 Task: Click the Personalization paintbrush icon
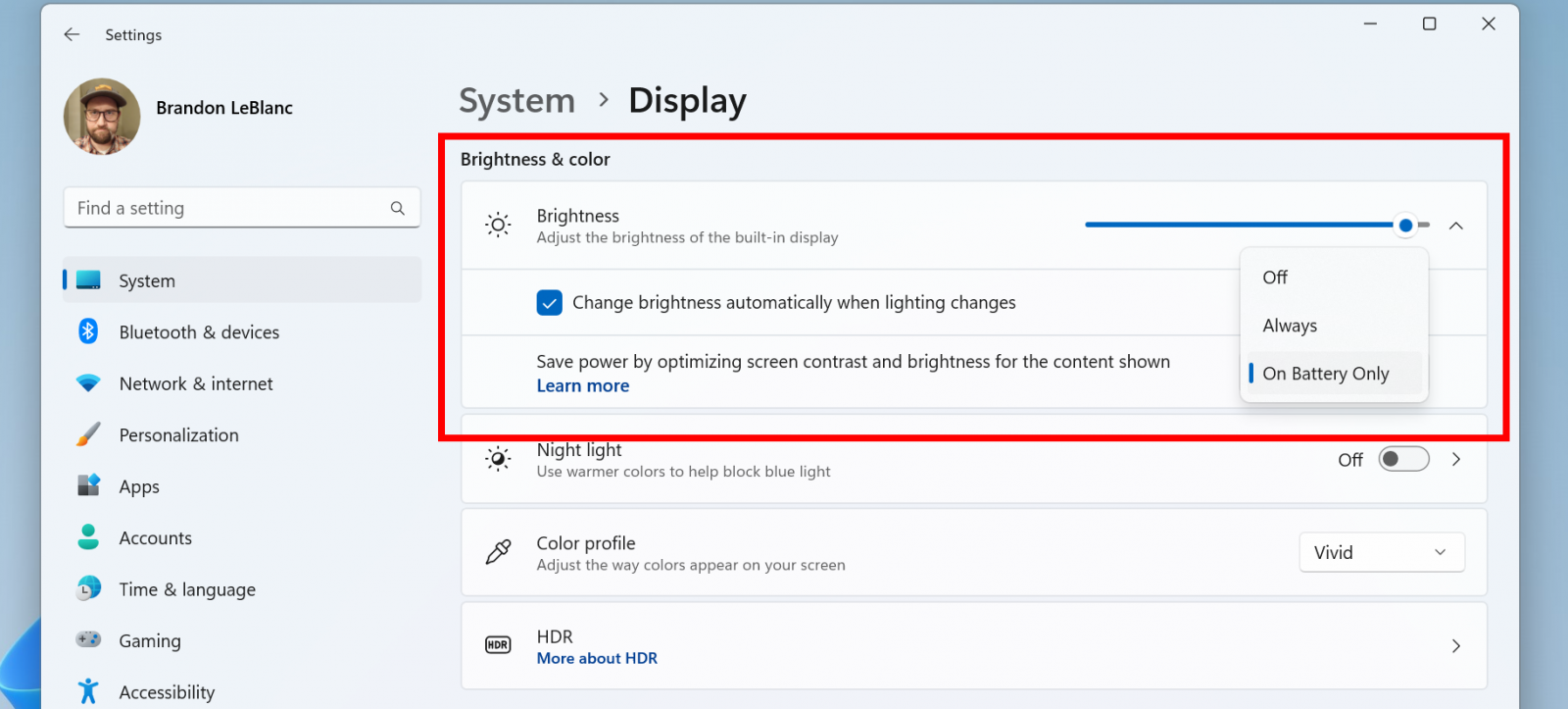(88, 434)
